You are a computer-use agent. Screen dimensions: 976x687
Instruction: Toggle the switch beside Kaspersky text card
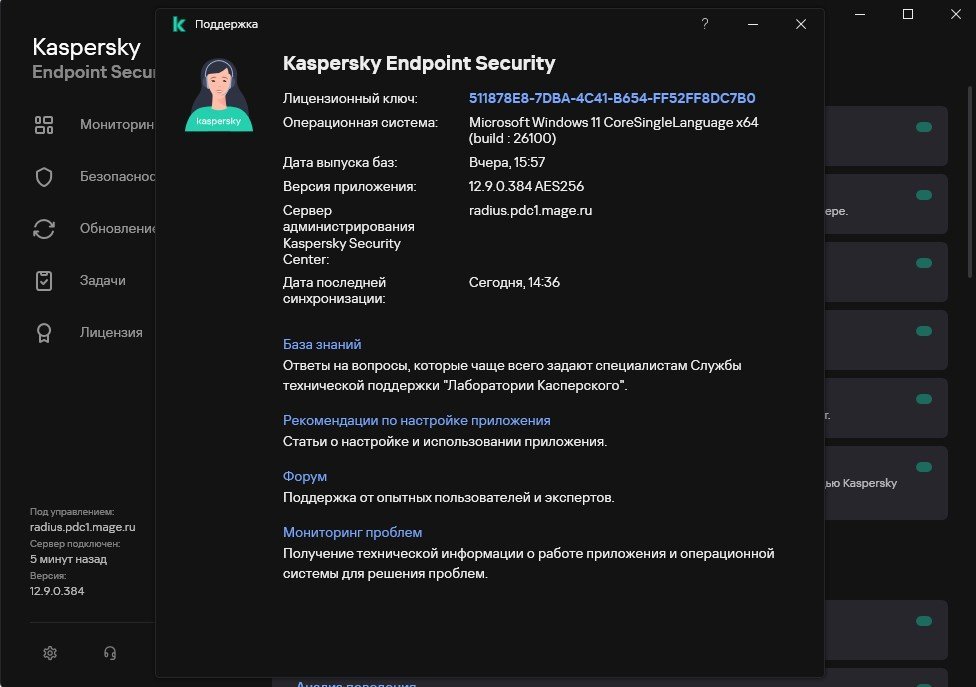click(924, 467)
